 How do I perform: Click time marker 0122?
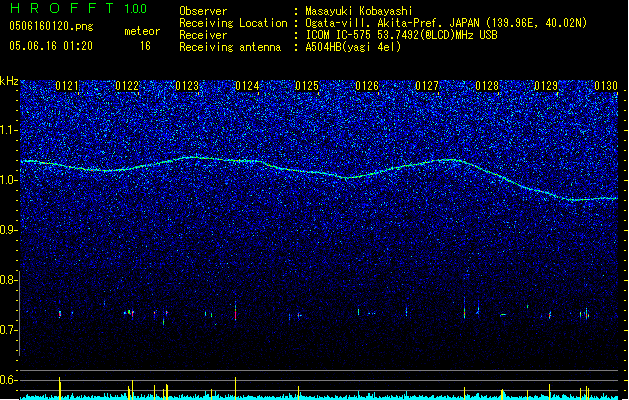(127, 86)
